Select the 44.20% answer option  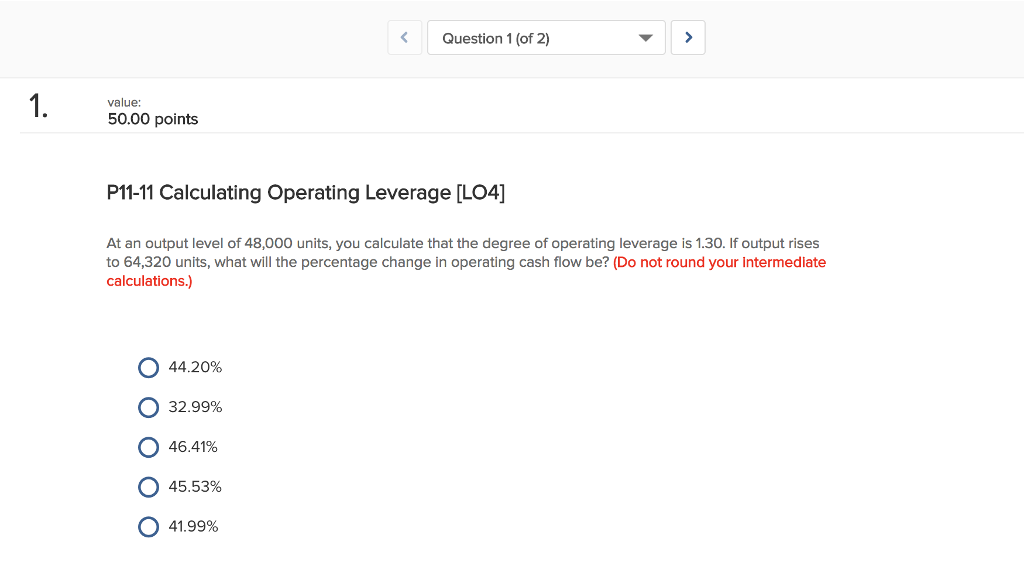149,367
